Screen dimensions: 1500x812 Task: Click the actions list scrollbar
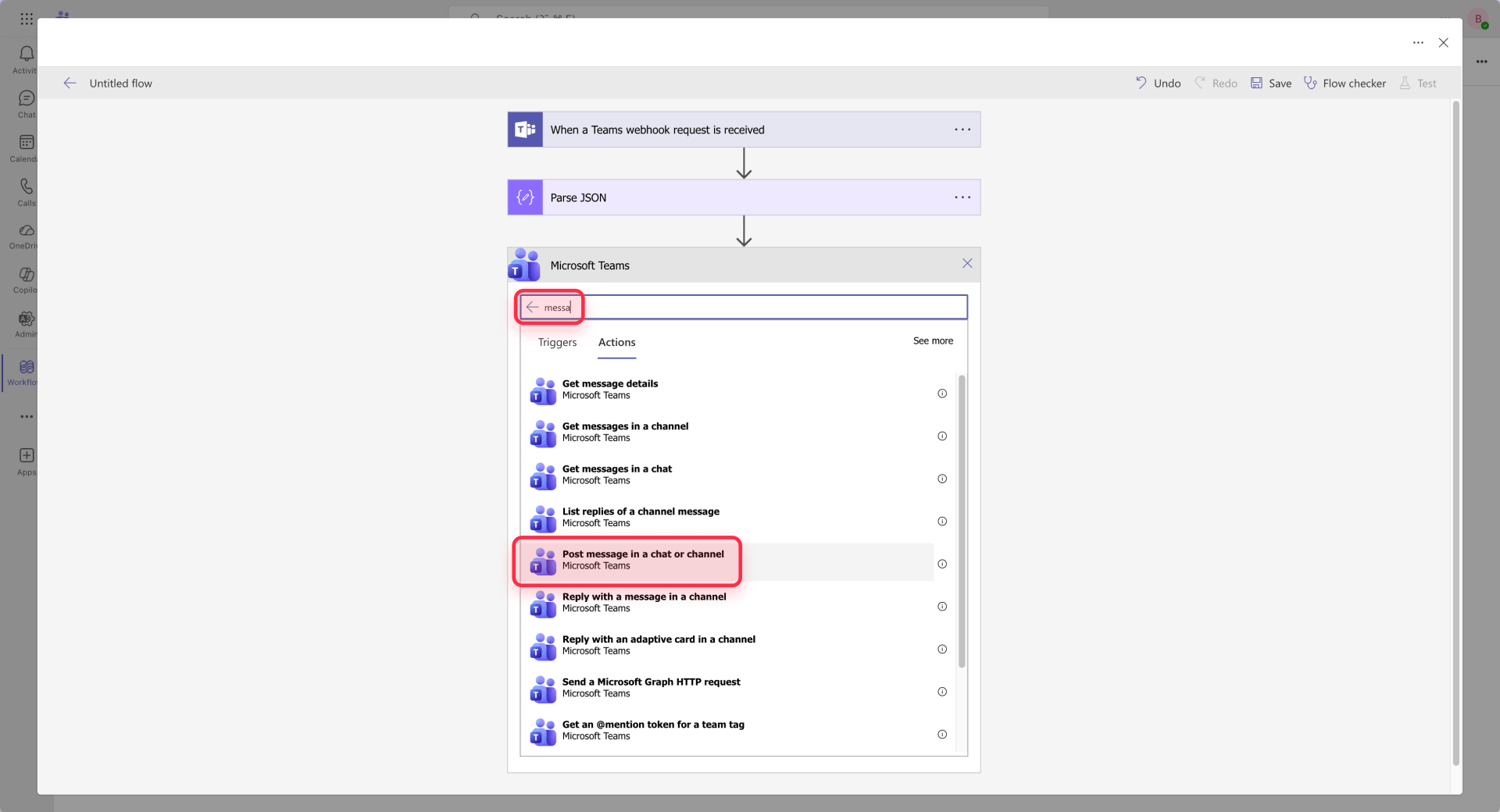tap(962, 521)
